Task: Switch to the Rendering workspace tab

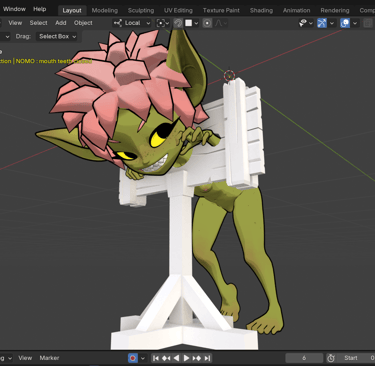Action: click(x=335, y=10)
